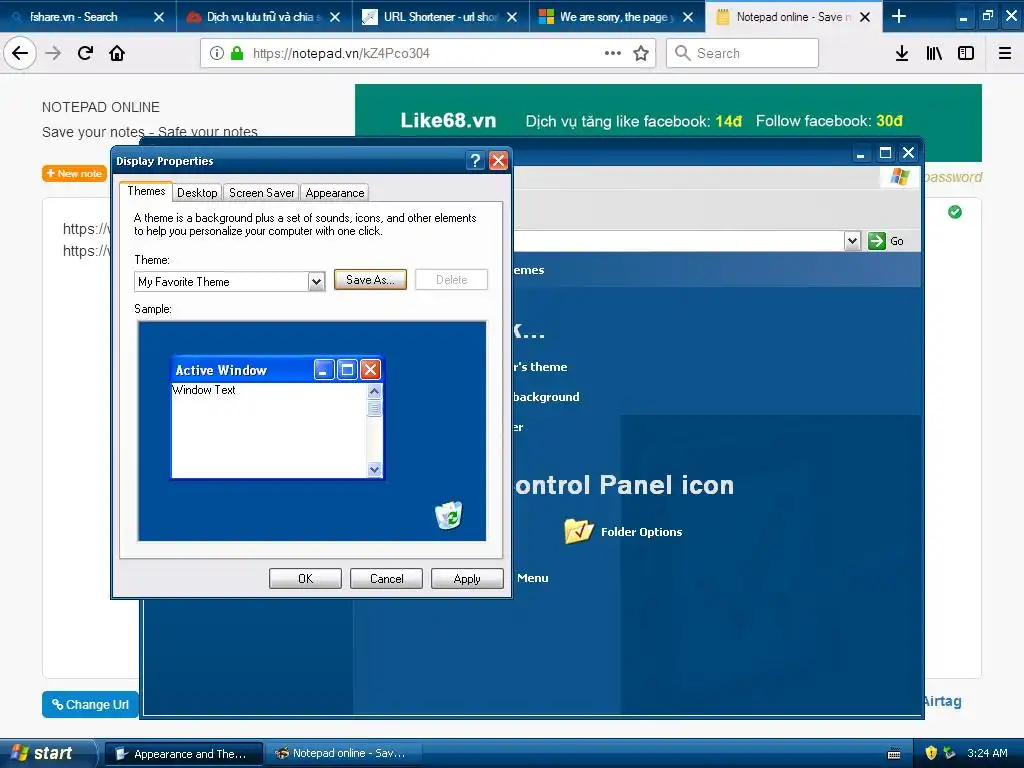
Task: Click the security shield icon in system tray
Action: click(931, 753)
